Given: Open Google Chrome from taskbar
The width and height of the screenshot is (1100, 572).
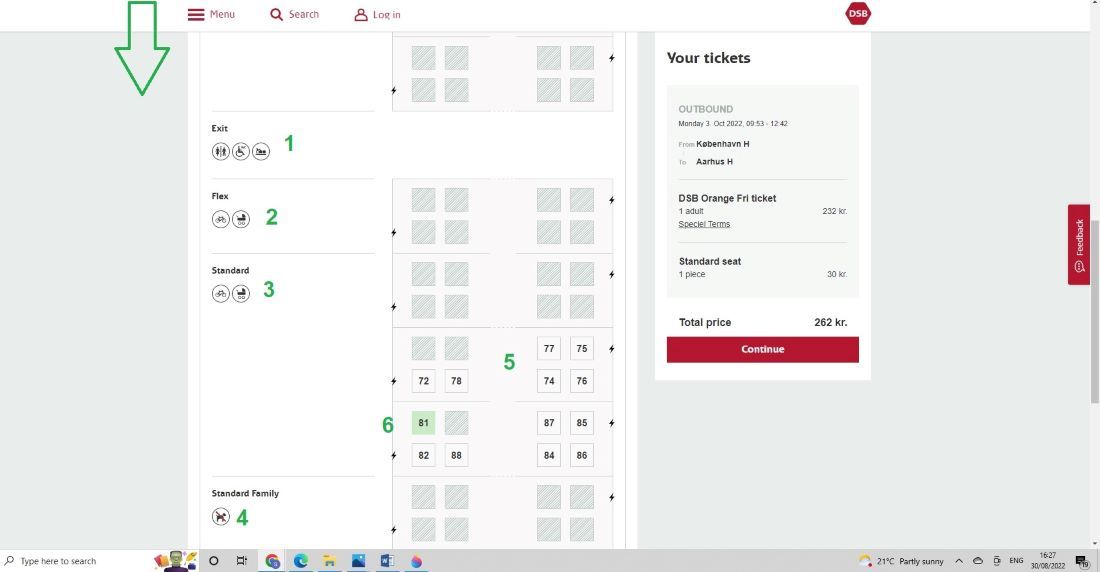Looking at the screenshot, I should (271, 561).
